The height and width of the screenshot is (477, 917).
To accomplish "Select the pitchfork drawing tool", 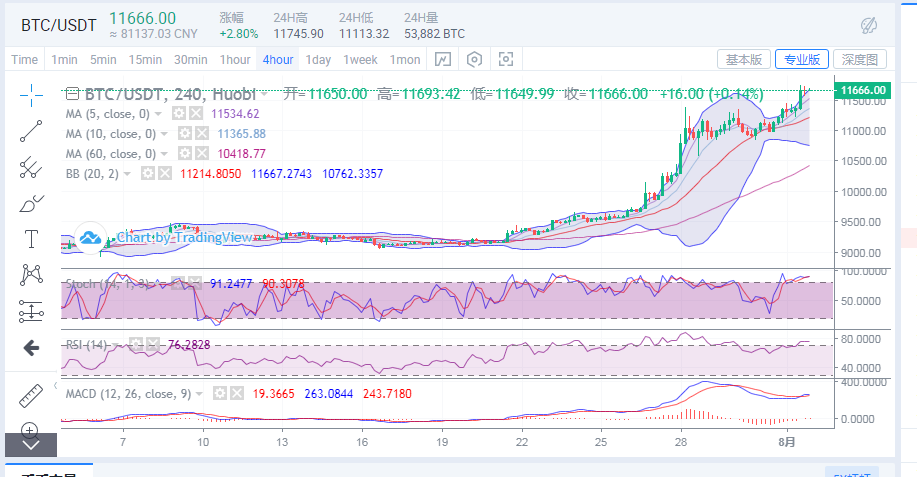I will [31, 166].
